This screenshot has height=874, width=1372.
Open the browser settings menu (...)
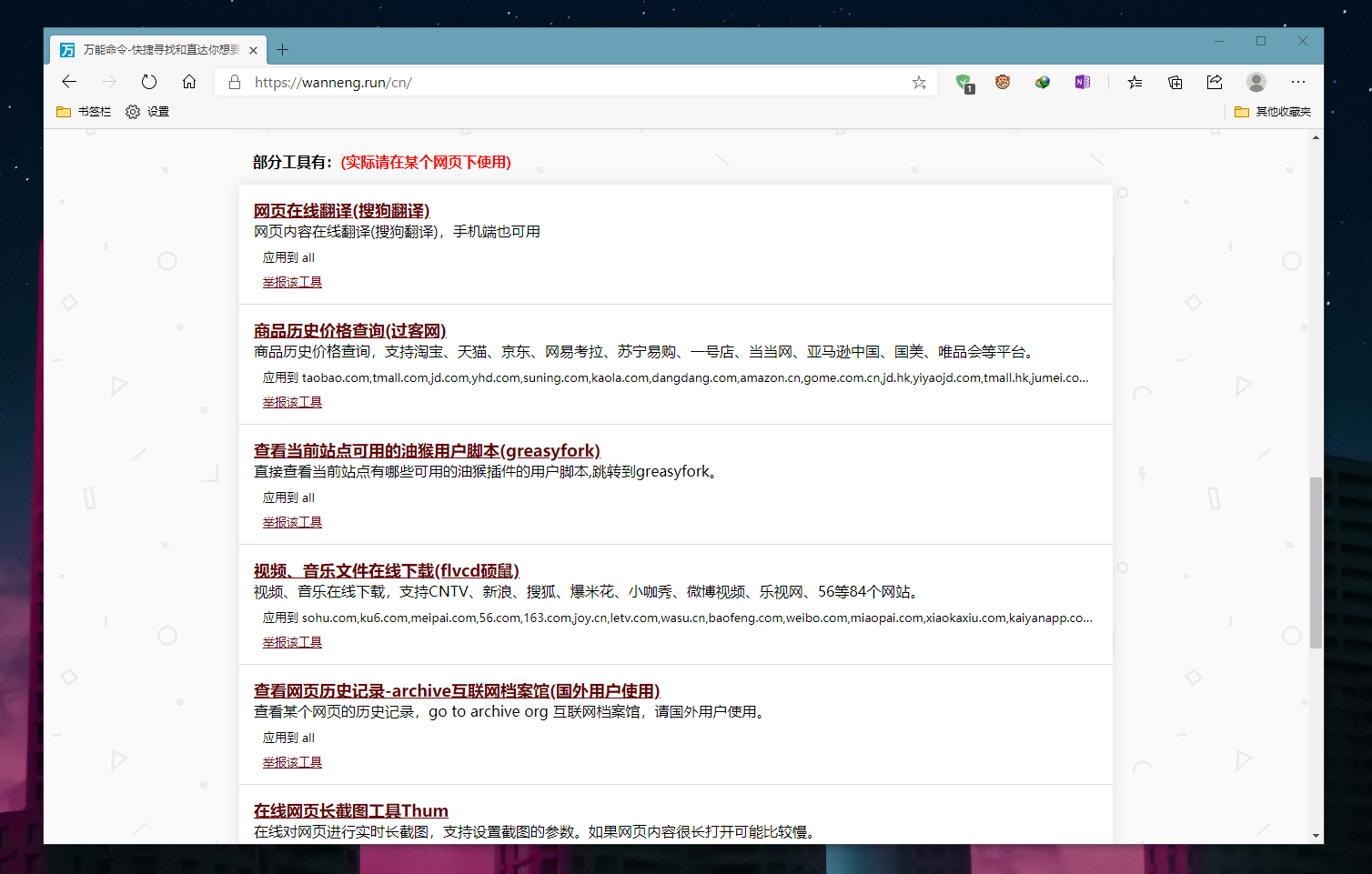click(1298, 82)
